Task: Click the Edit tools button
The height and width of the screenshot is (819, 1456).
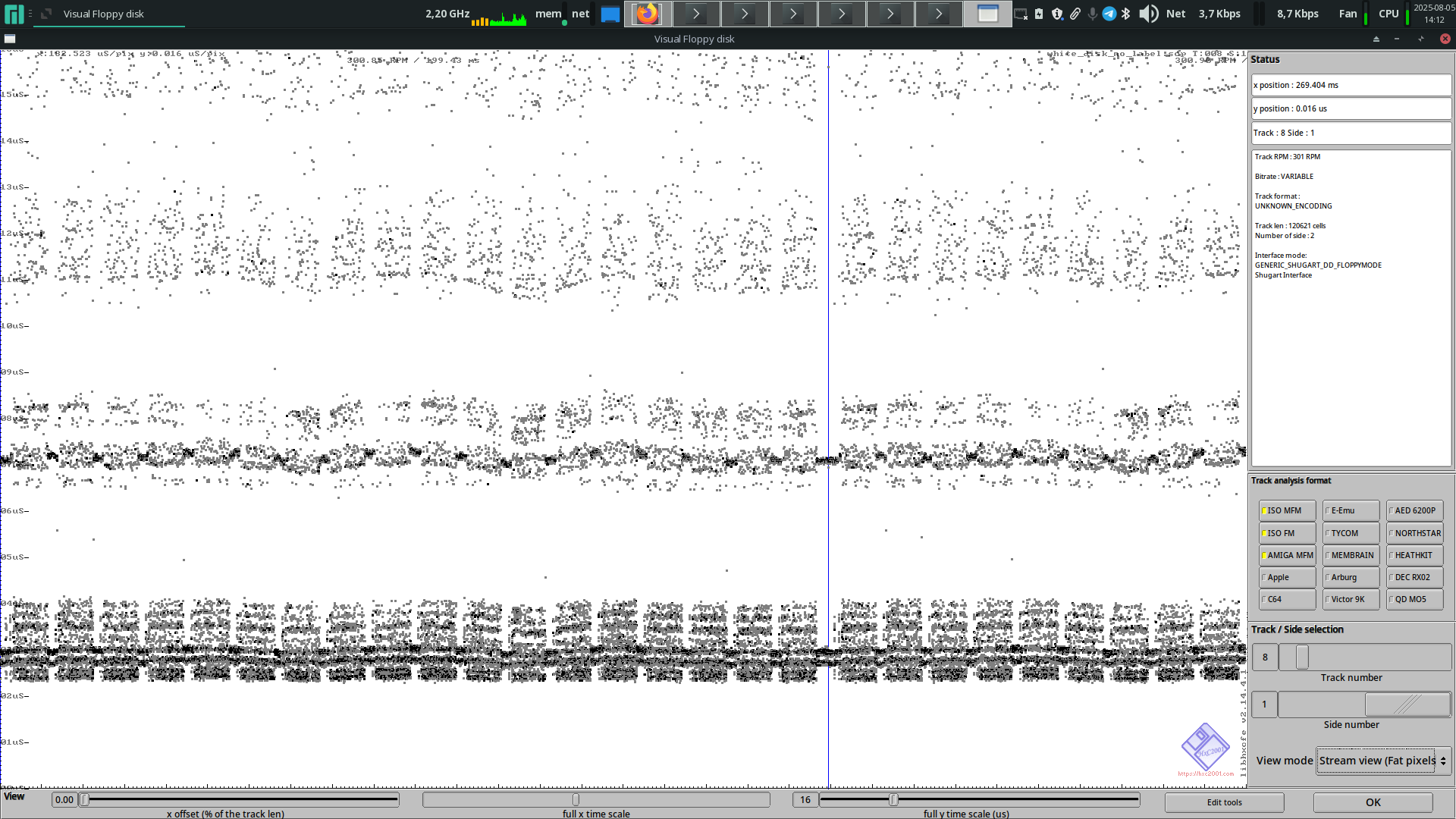Action: click(x=1224, y=802)
